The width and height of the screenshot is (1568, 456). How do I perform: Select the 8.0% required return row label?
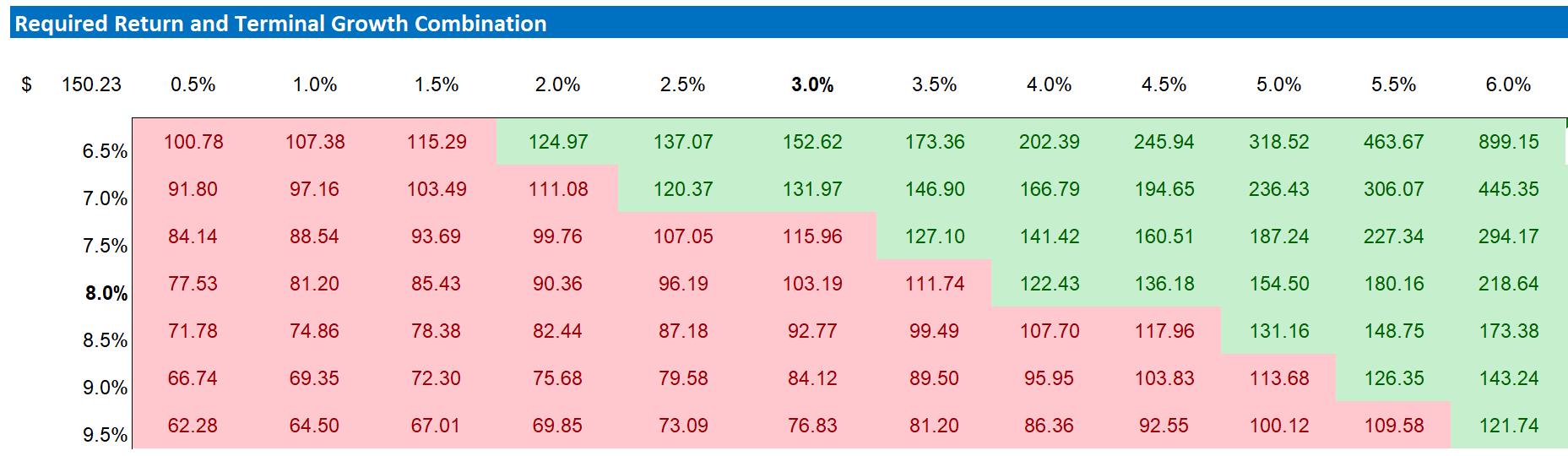click(x=106, y=293)
